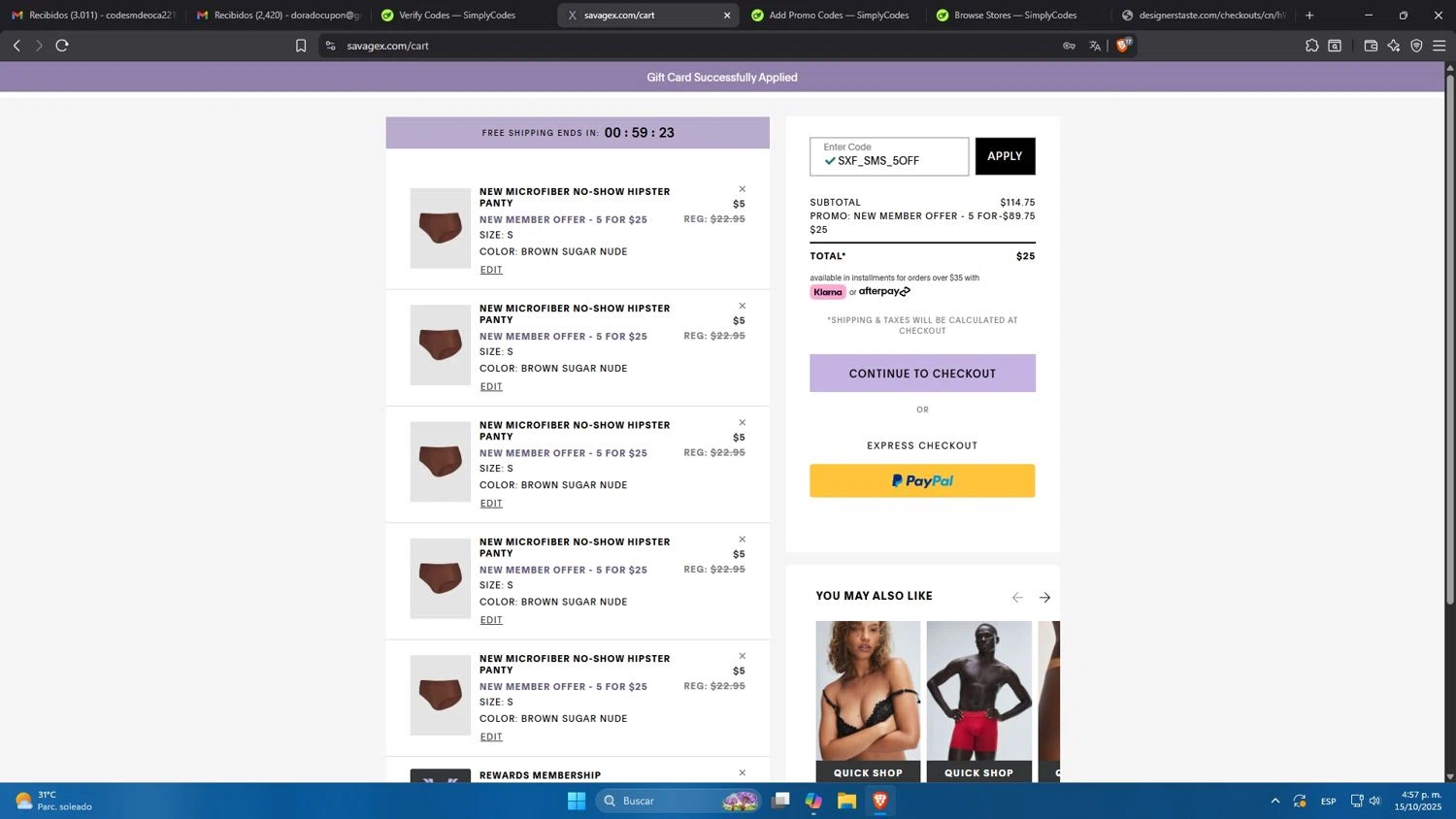Click the APPLY promo code button
The image size is (1456, 819).
1005,156
